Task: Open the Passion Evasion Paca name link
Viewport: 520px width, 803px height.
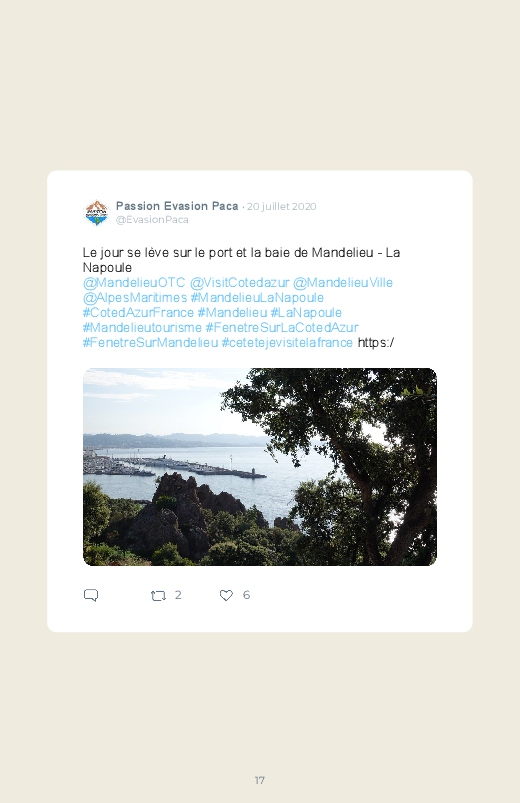Action: (177, 206)
